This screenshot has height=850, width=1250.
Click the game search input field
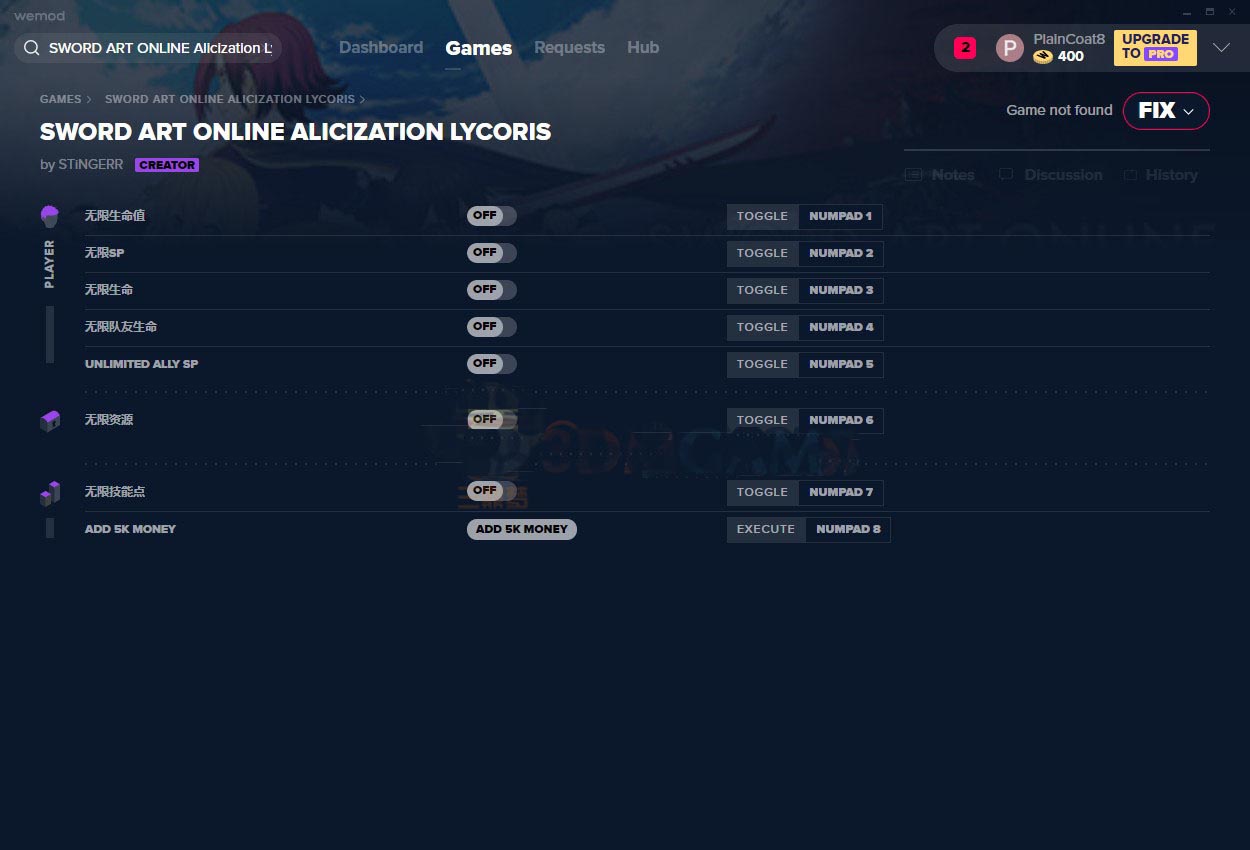(148, 48)
